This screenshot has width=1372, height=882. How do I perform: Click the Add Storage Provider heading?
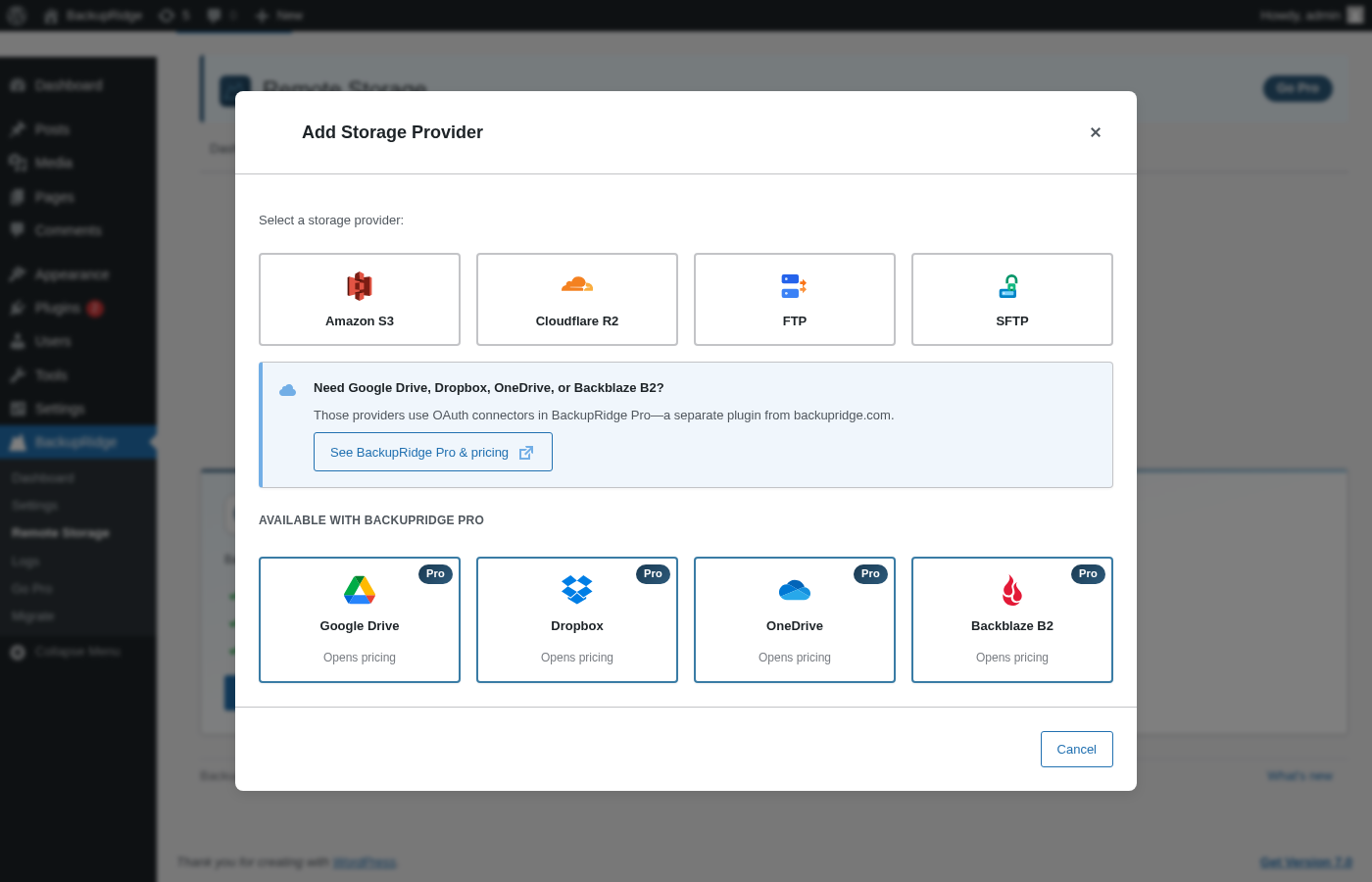(392, 132)
